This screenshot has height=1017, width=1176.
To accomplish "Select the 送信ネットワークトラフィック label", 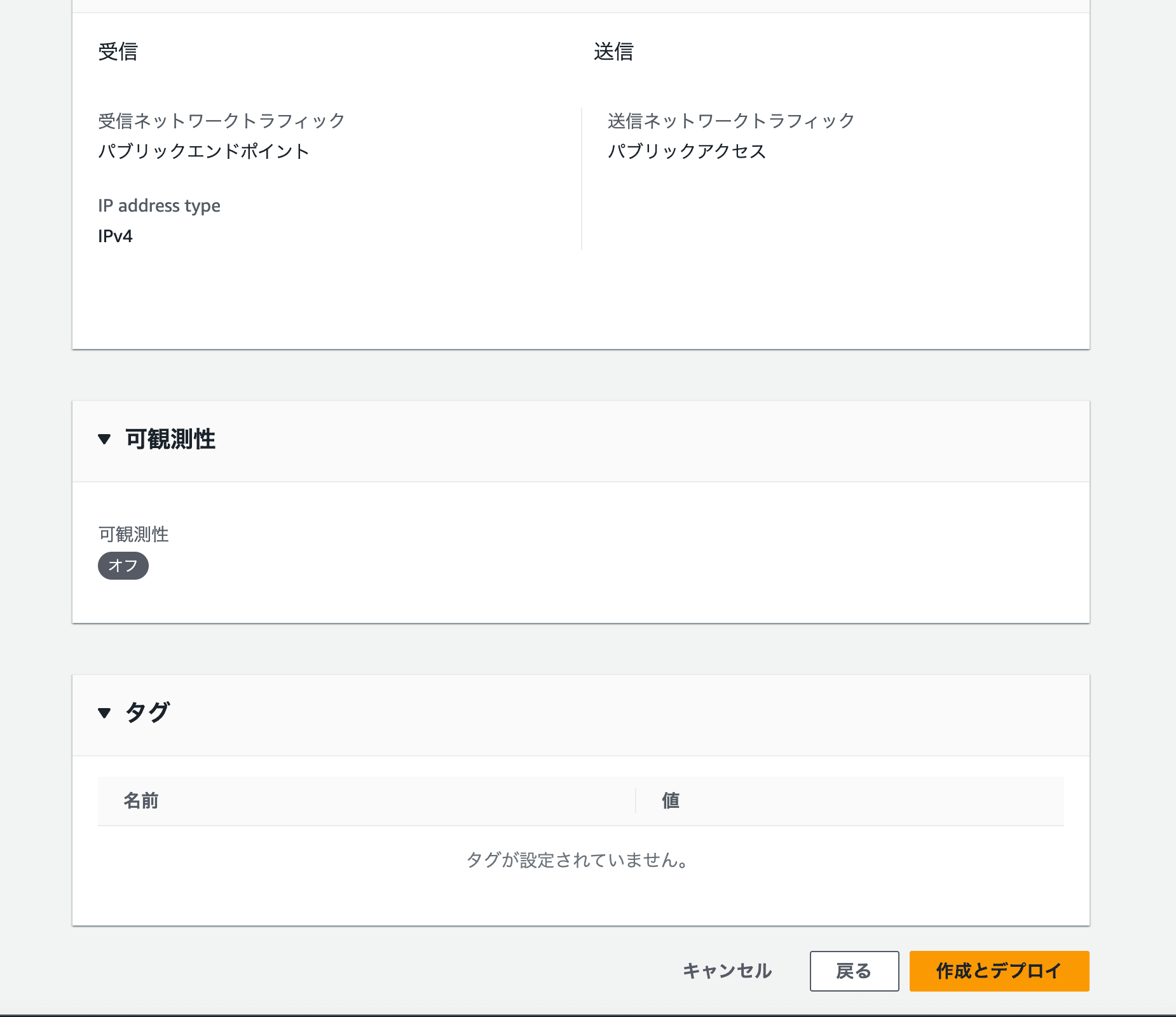I will pos(731,121).
